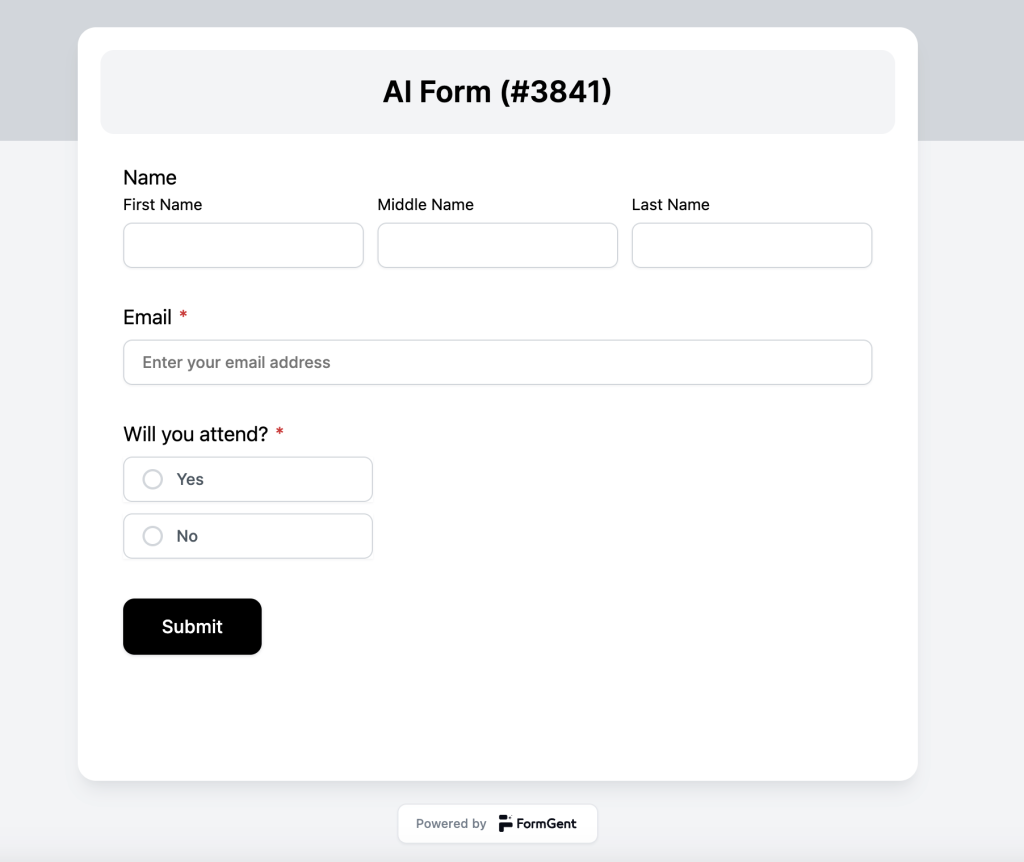1024x862 pixels.
Task: Open the Powered by FormGent link
Action: pos(498,823)
